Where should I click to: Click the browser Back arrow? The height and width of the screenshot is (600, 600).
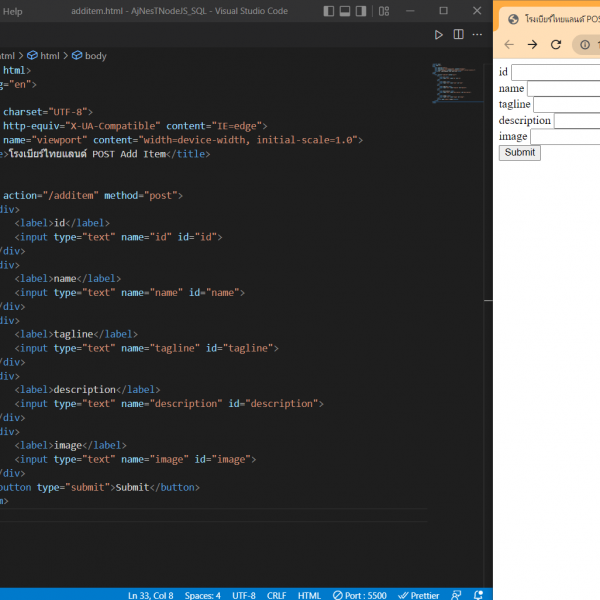[509, 45]
